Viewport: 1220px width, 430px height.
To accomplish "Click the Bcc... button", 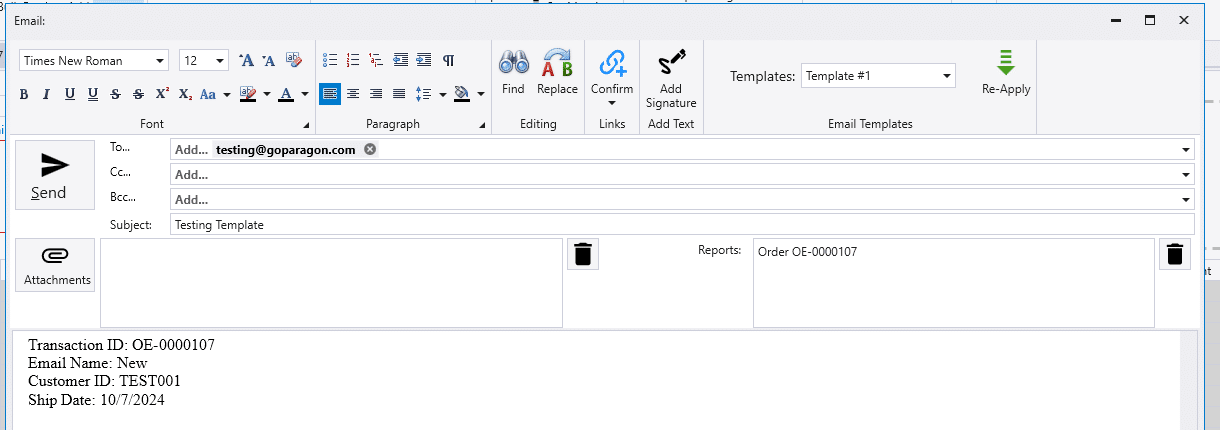I will [x=122, y=197].
